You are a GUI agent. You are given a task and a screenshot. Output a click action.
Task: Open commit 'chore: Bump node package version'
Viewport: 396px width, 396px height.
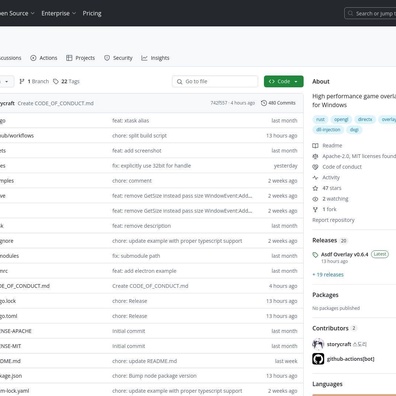click(x=154, y=376)
